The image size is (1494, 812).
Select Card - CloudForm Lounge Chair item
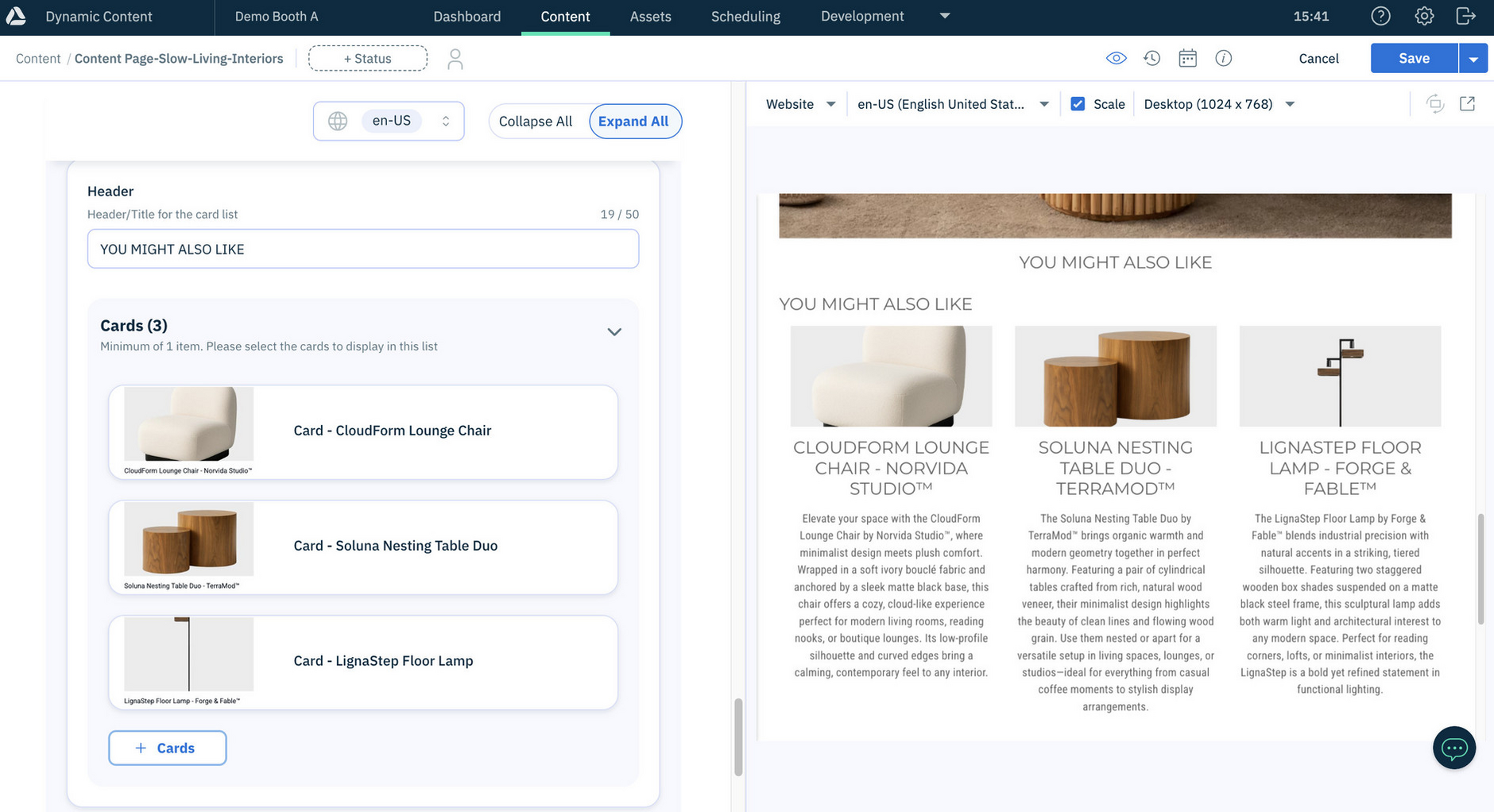pos(363,432)
